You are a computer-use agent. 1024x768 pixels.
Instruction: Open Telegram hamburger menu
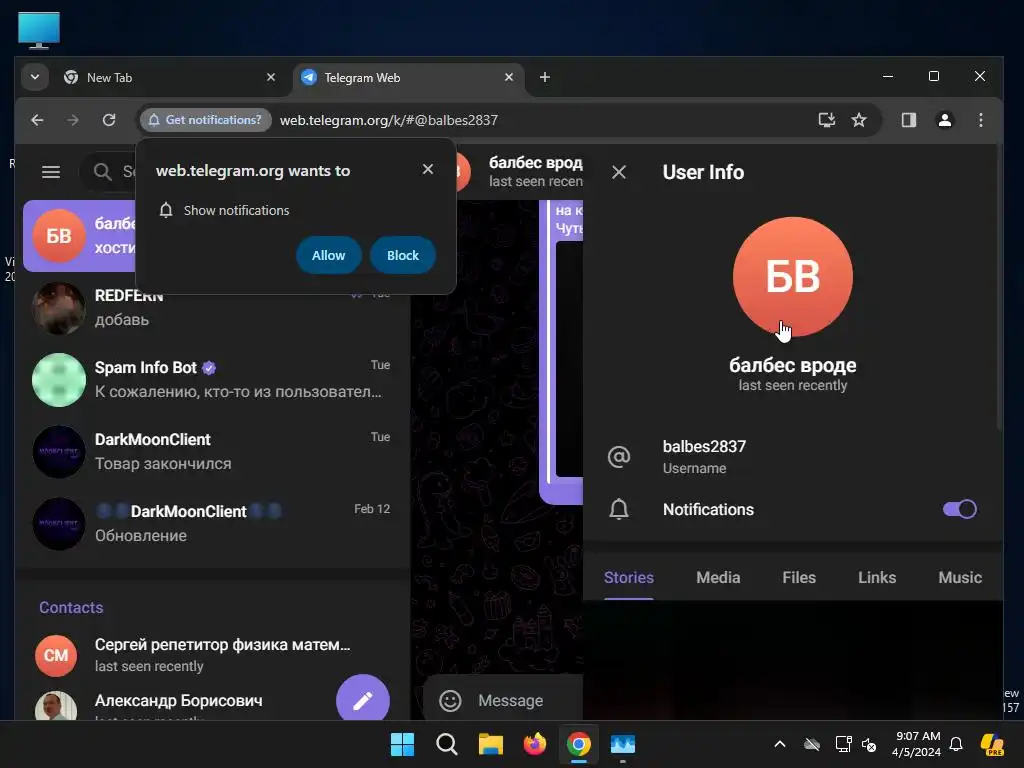point(51,172)
